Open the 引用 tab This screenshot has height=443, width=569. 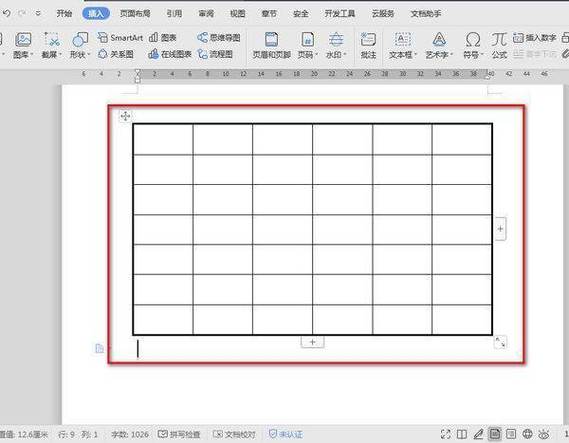point(174,14)
